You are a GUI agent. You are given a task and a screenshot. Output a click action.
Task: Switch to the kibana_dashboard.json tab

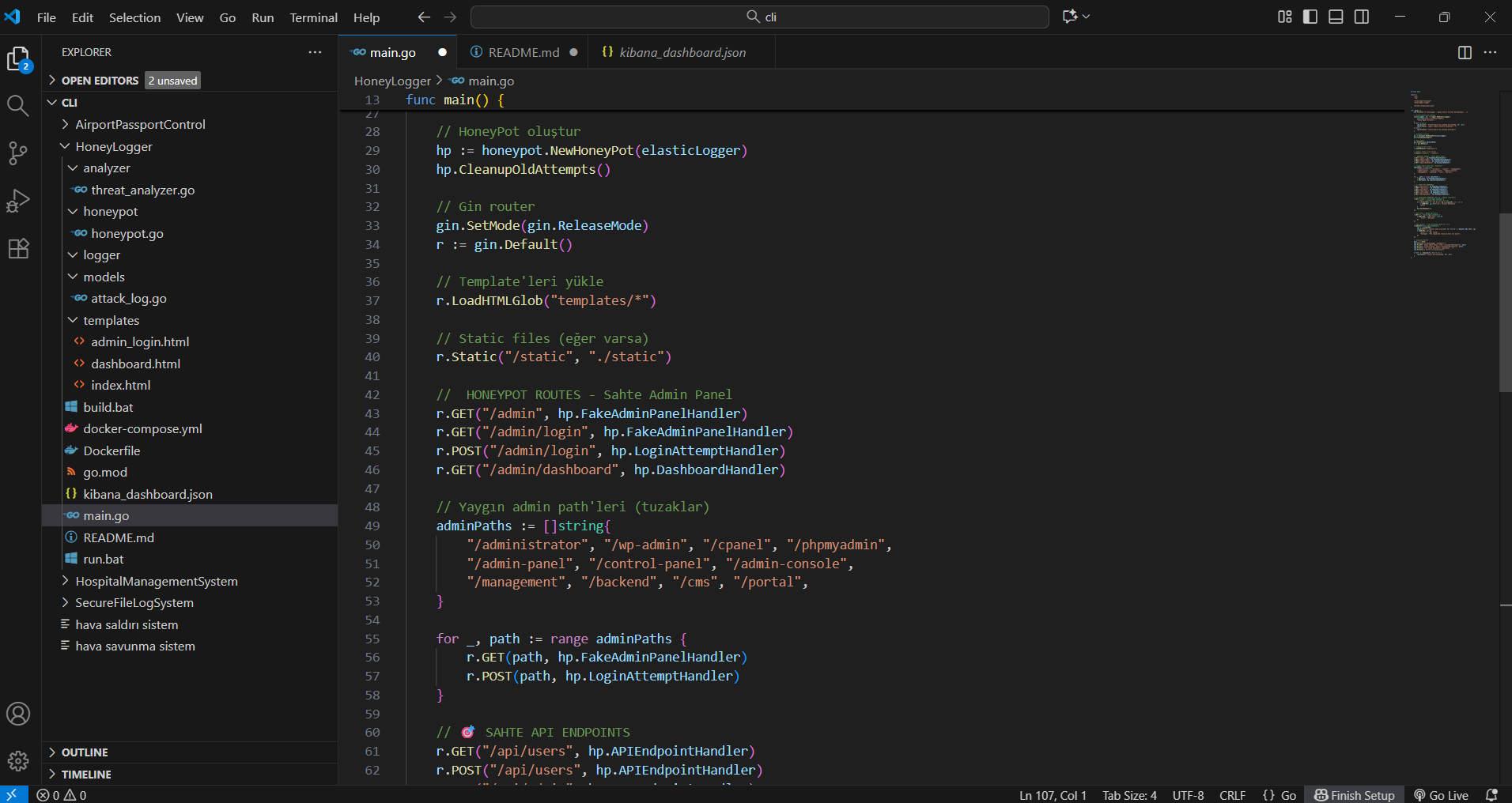point(682,52)
